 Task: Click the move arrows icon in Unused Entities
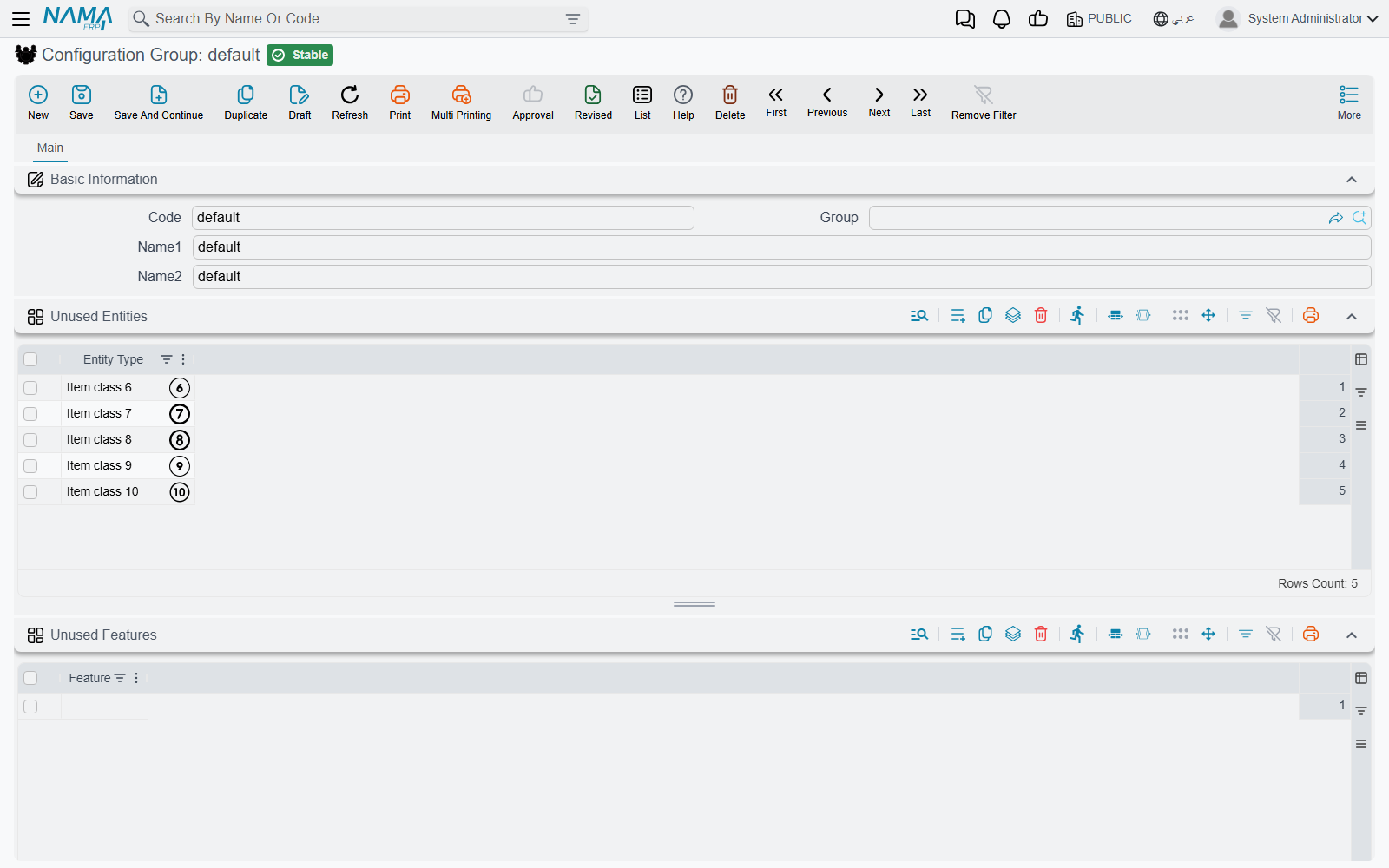[1208, 316]
